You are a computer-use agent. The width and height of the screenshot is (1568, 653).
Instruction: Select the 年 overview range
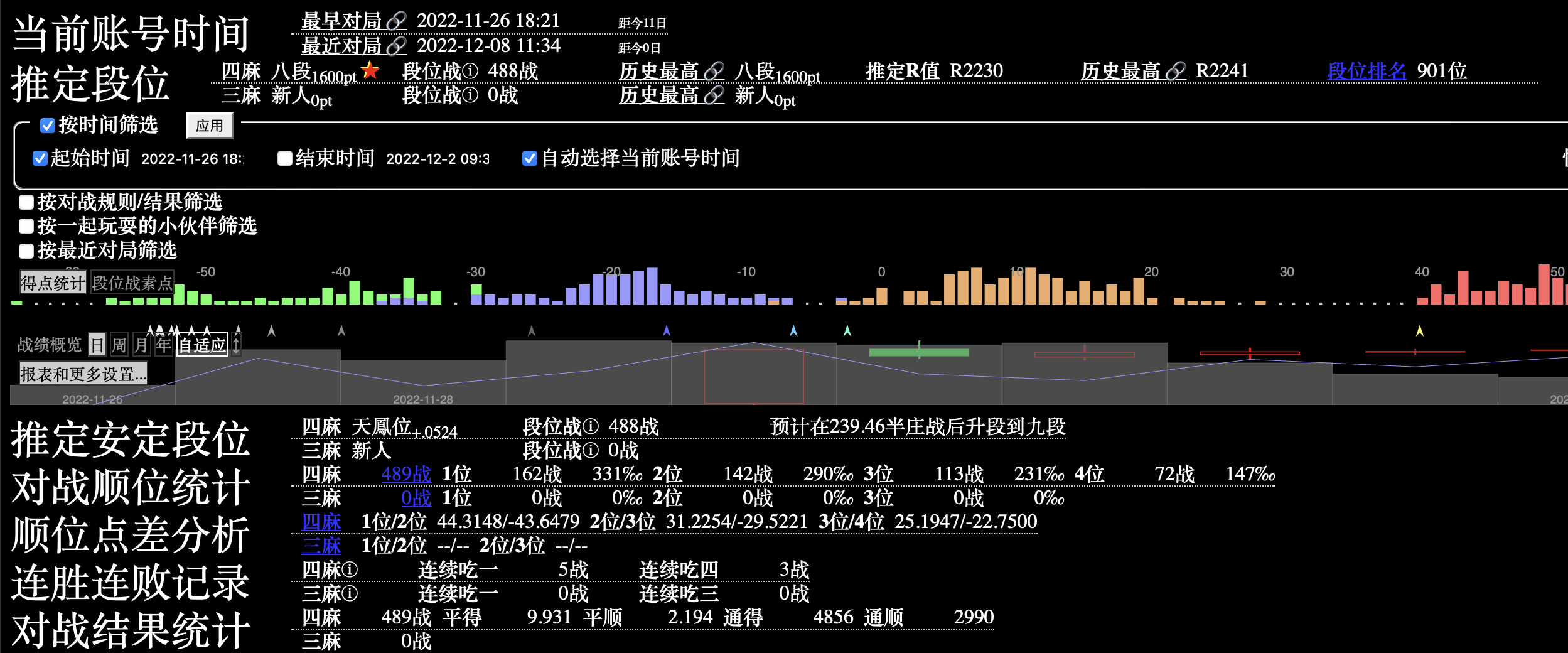coord(163,345)
